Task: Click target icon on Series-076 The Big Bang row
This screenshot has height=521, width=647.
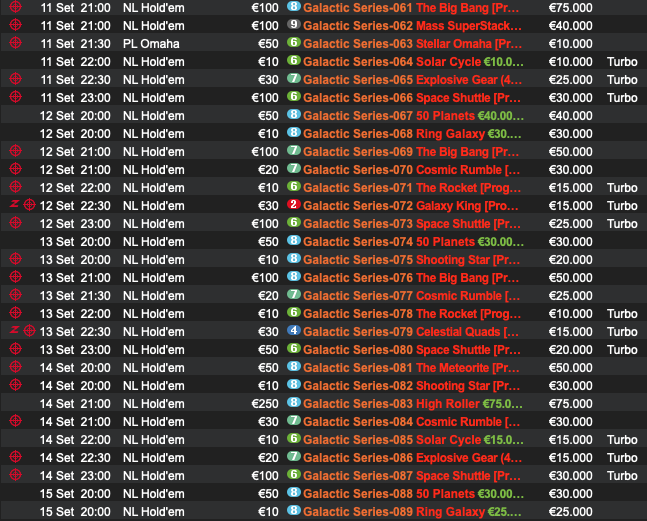Action: [15, 277]
